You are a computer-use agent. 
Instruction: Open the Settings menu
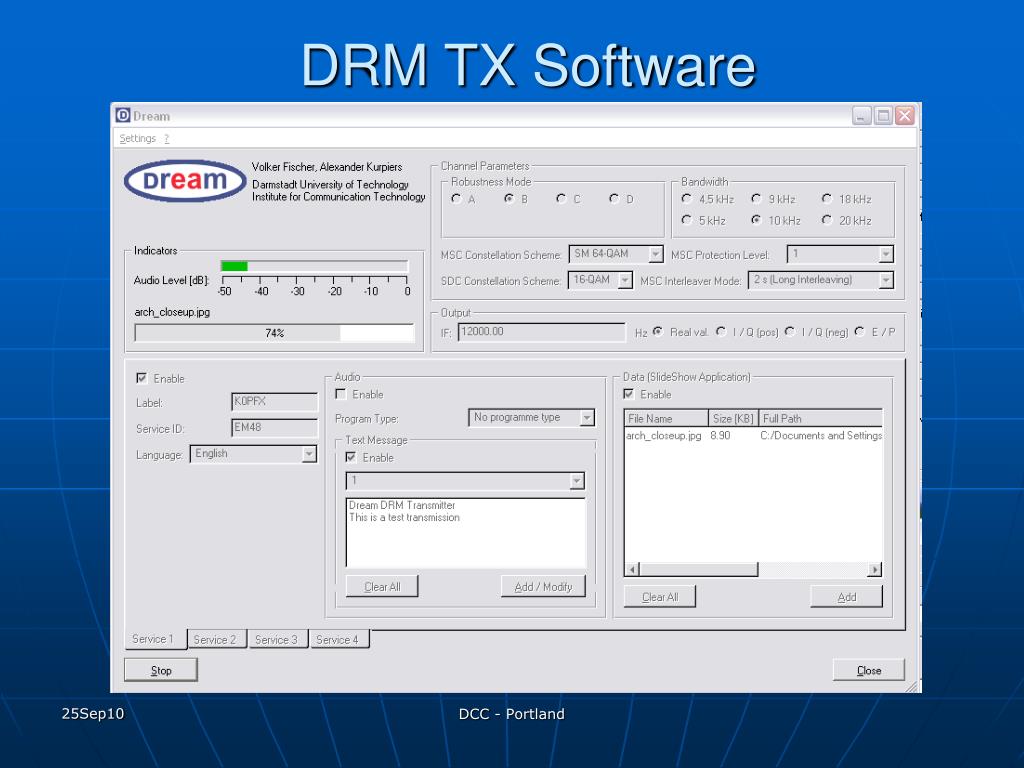pyautogui.click(x=138, y=138)
